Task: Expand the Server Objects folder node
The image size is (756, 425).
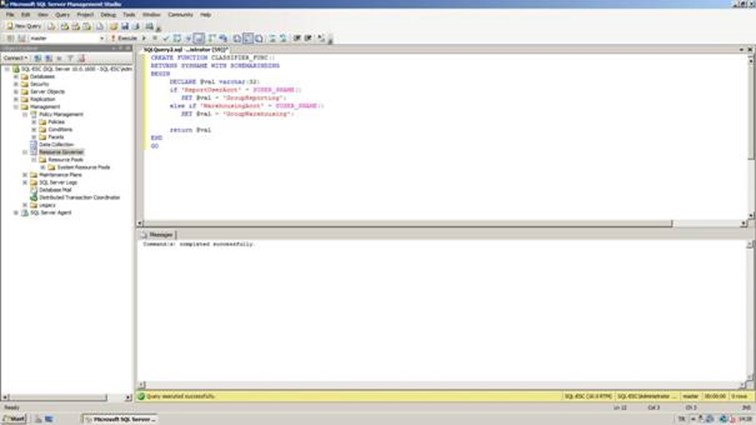Action: 16,92
